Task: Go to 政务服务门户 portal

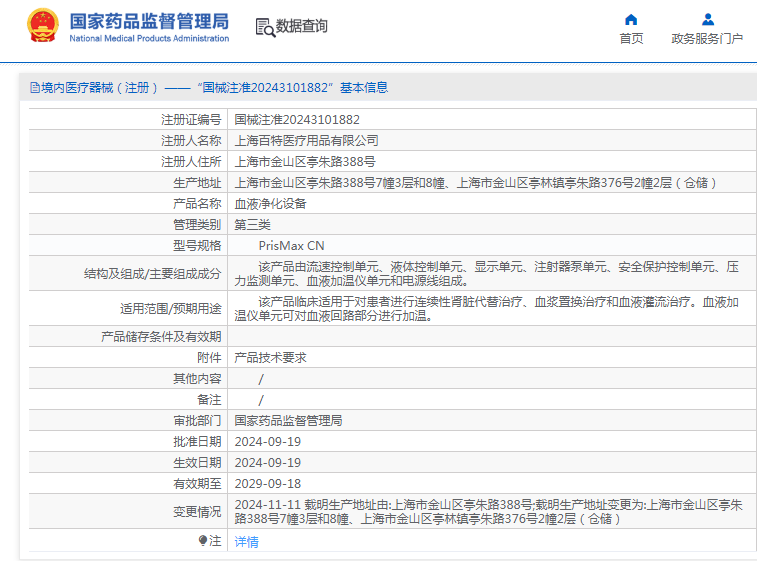Action: click(x=707, y=39)
